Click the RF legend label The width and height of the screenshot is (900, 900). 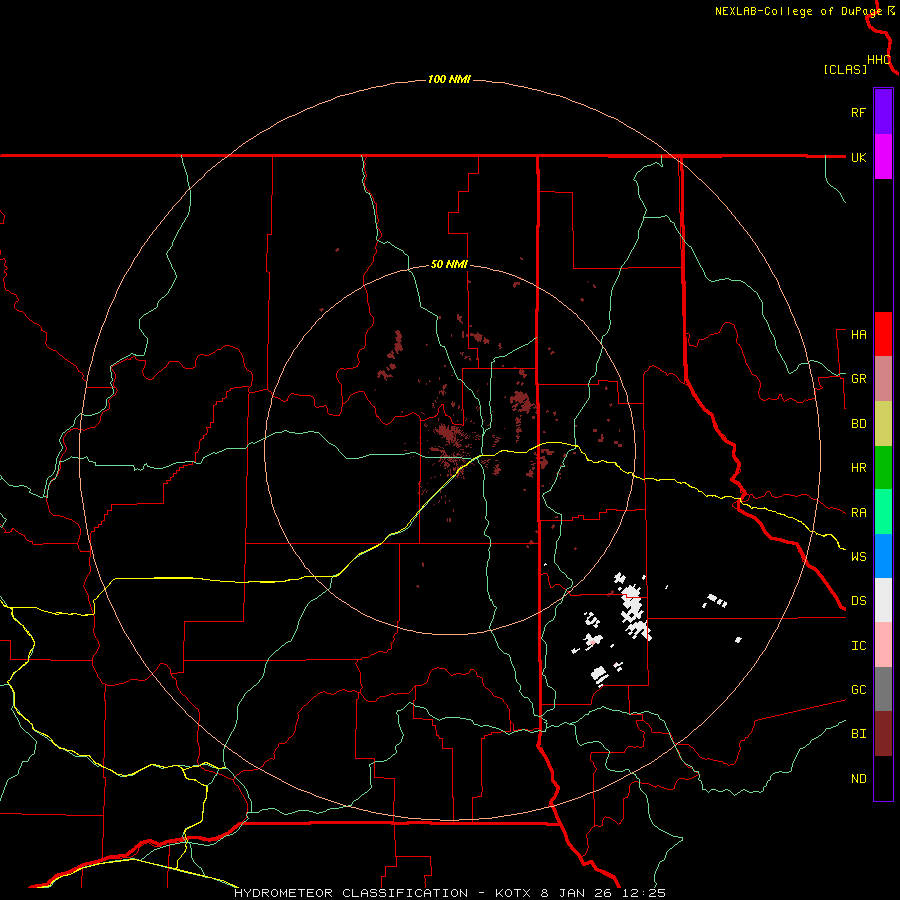click(x=858, y=112)
